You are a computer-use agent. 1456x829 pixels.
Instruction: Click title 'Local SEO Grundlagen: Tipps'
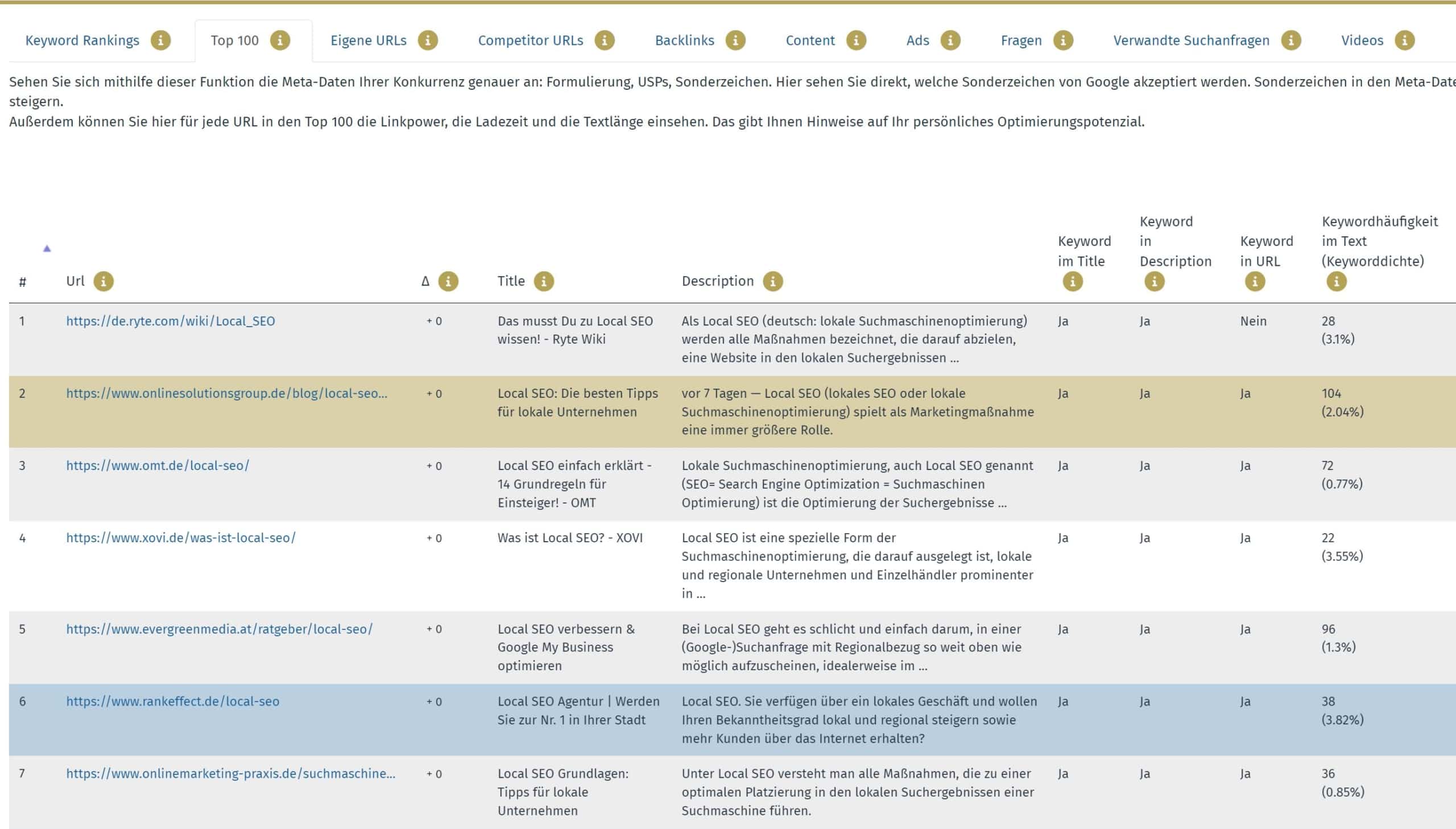pos(563,792)
